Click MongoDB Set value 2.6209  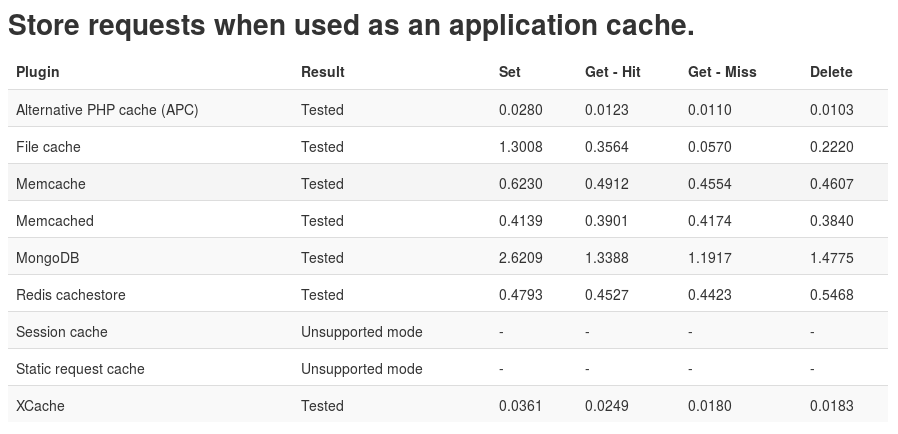(521, 258)
